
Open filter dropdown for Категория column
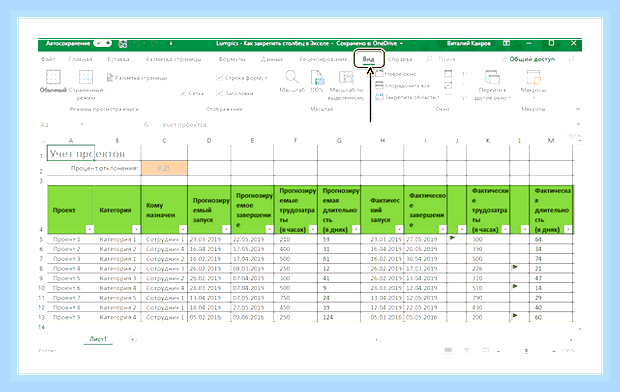[136, 229]
